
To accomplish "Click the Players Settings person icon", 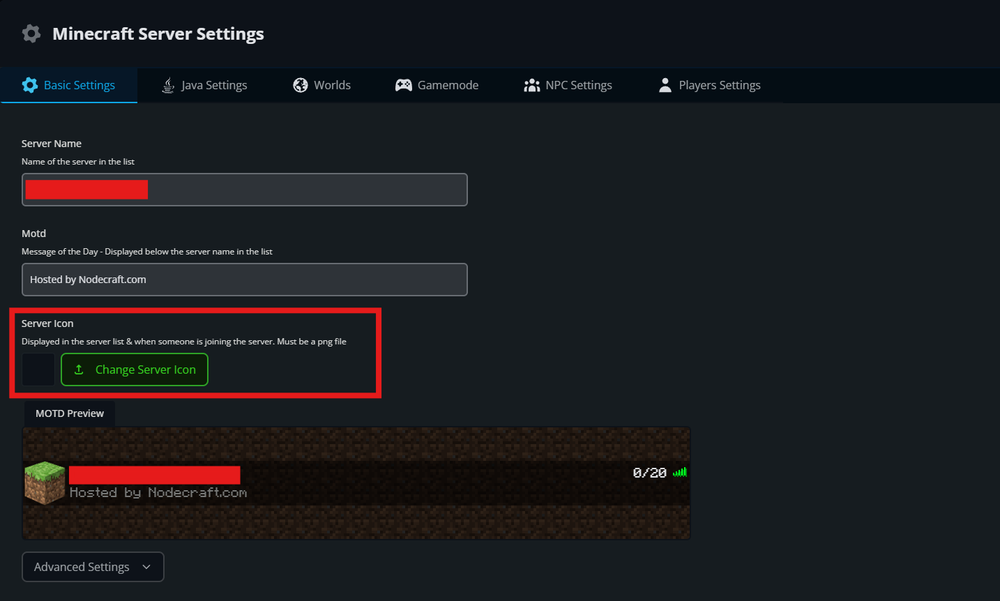I will pos(665,85).
